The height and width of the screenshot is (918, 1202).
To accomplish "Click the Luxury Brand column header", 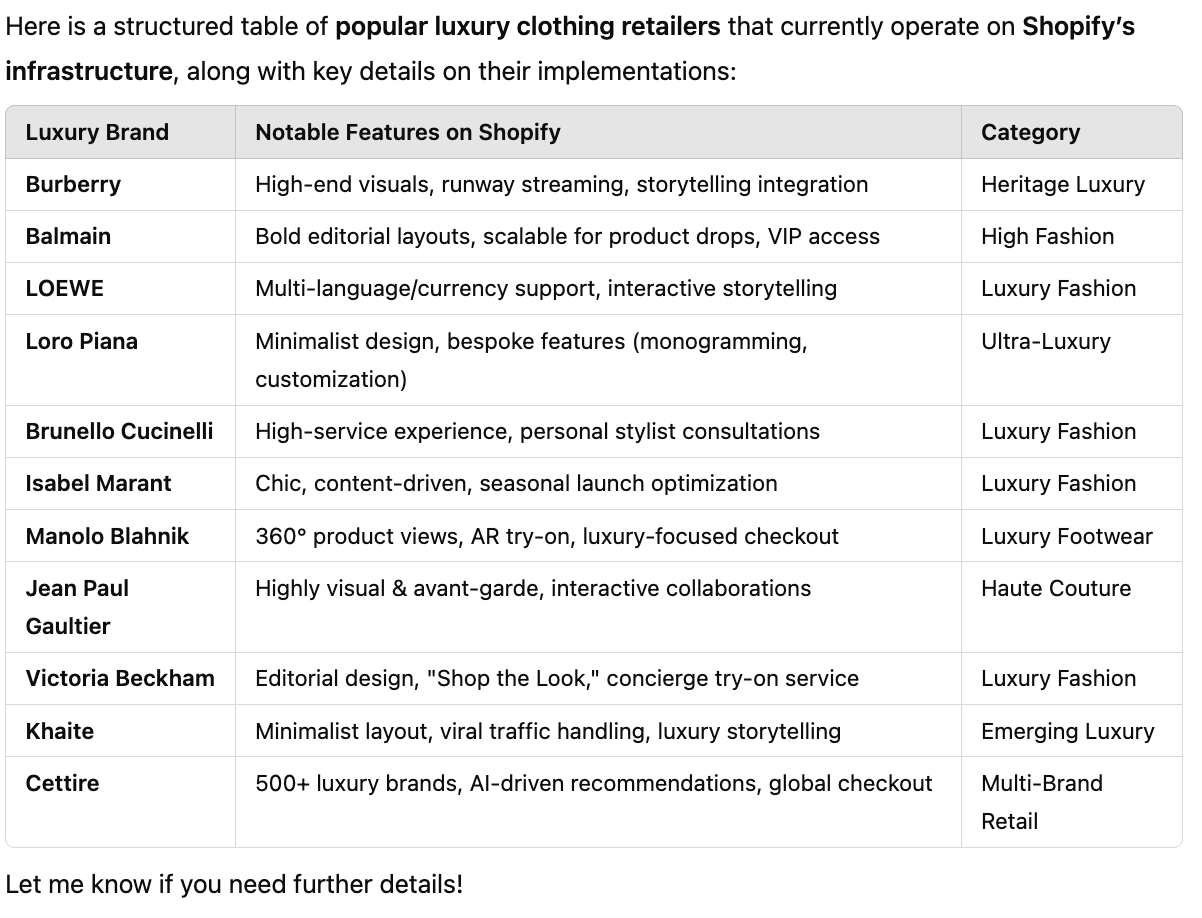I will point(97,132).
